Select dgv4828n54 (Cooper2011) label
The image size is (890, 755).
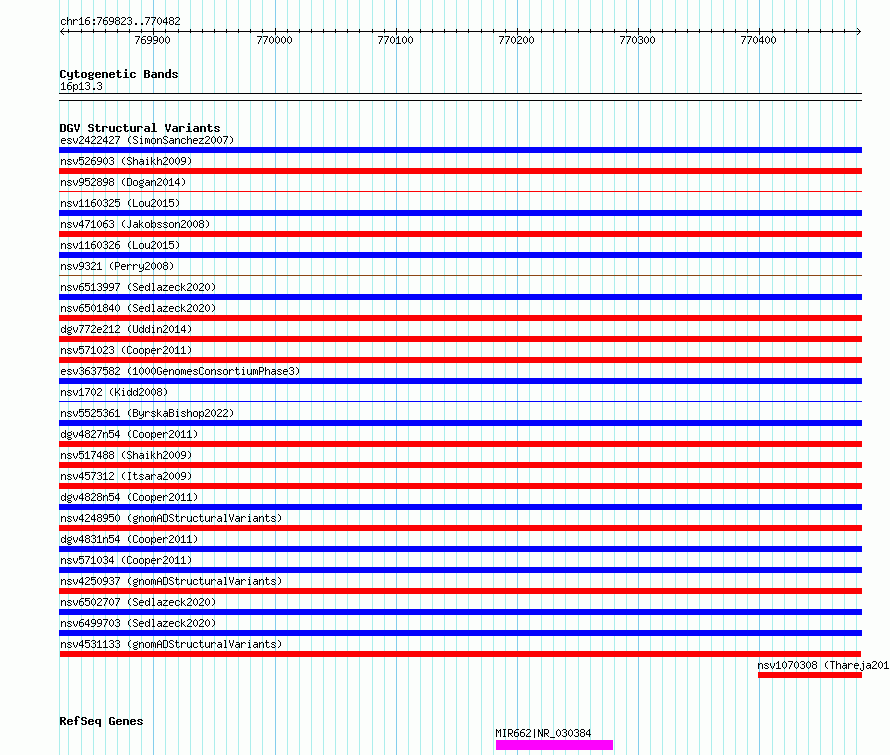(129, 497)
